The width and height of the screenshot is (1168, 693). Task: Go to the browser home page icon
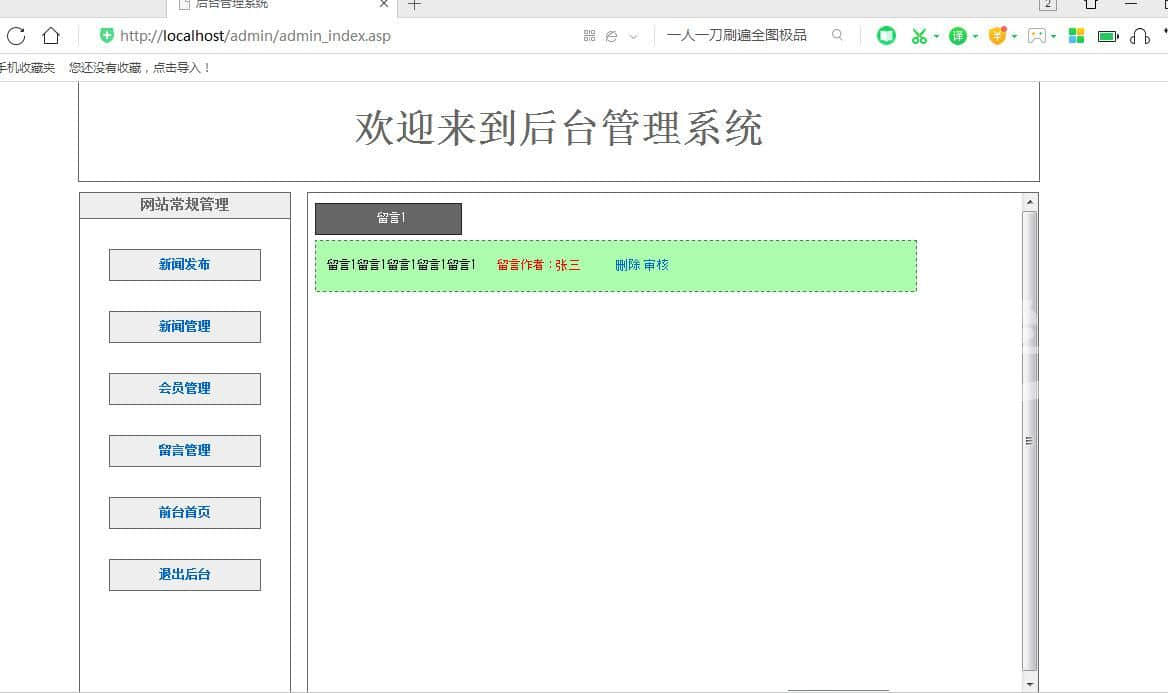click(51, 36)
